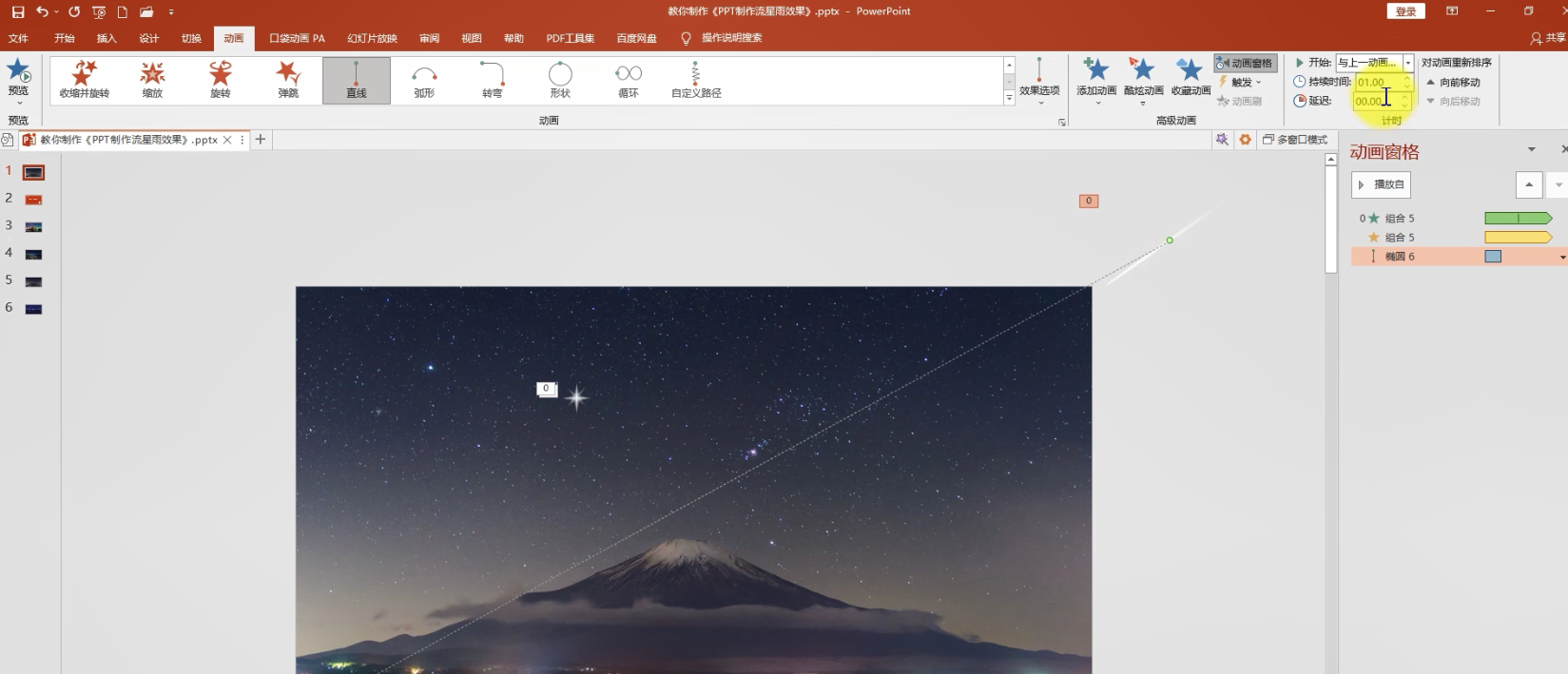Select the 形状 shape motion path
This screenshot has height=674, width=1568.
[x=560, y=80]
